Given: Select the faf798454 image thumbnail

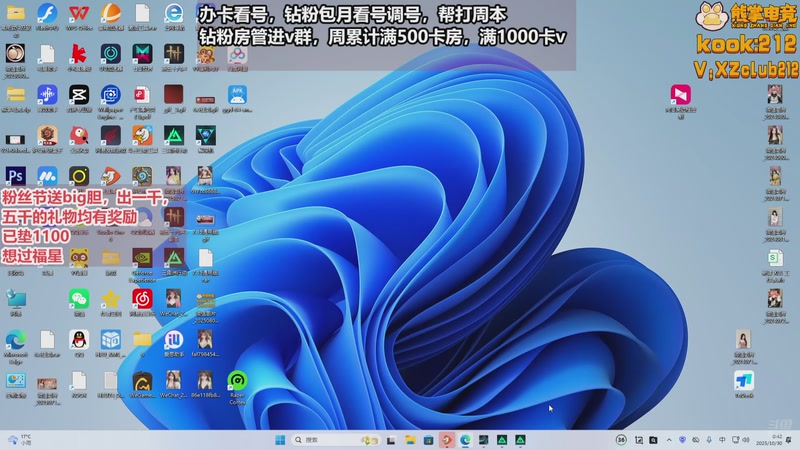Looking at the screenshot, I should tap(205, 340).
